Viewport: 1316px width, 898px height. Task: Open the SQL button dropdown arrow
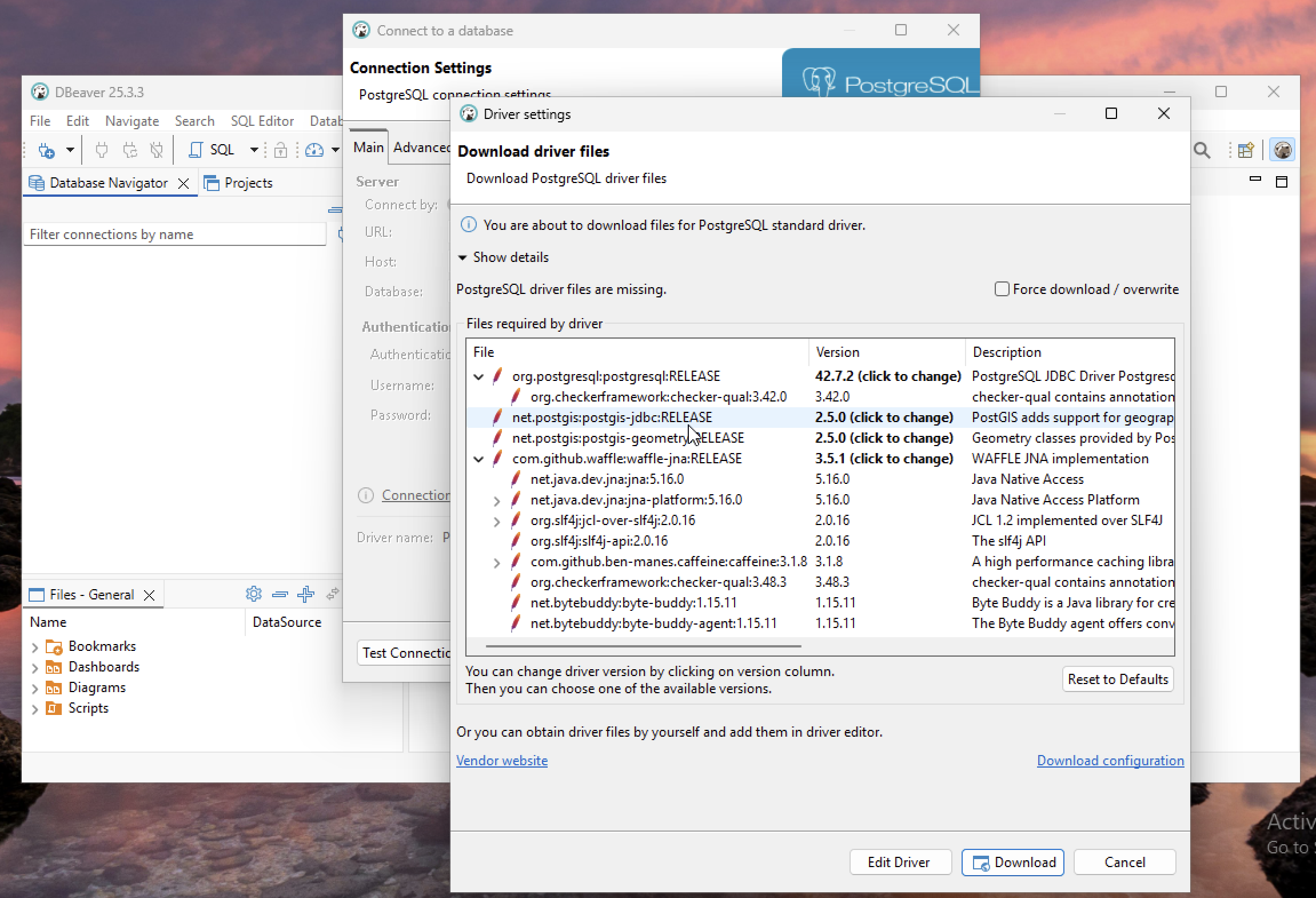click(x=254, y=150)
